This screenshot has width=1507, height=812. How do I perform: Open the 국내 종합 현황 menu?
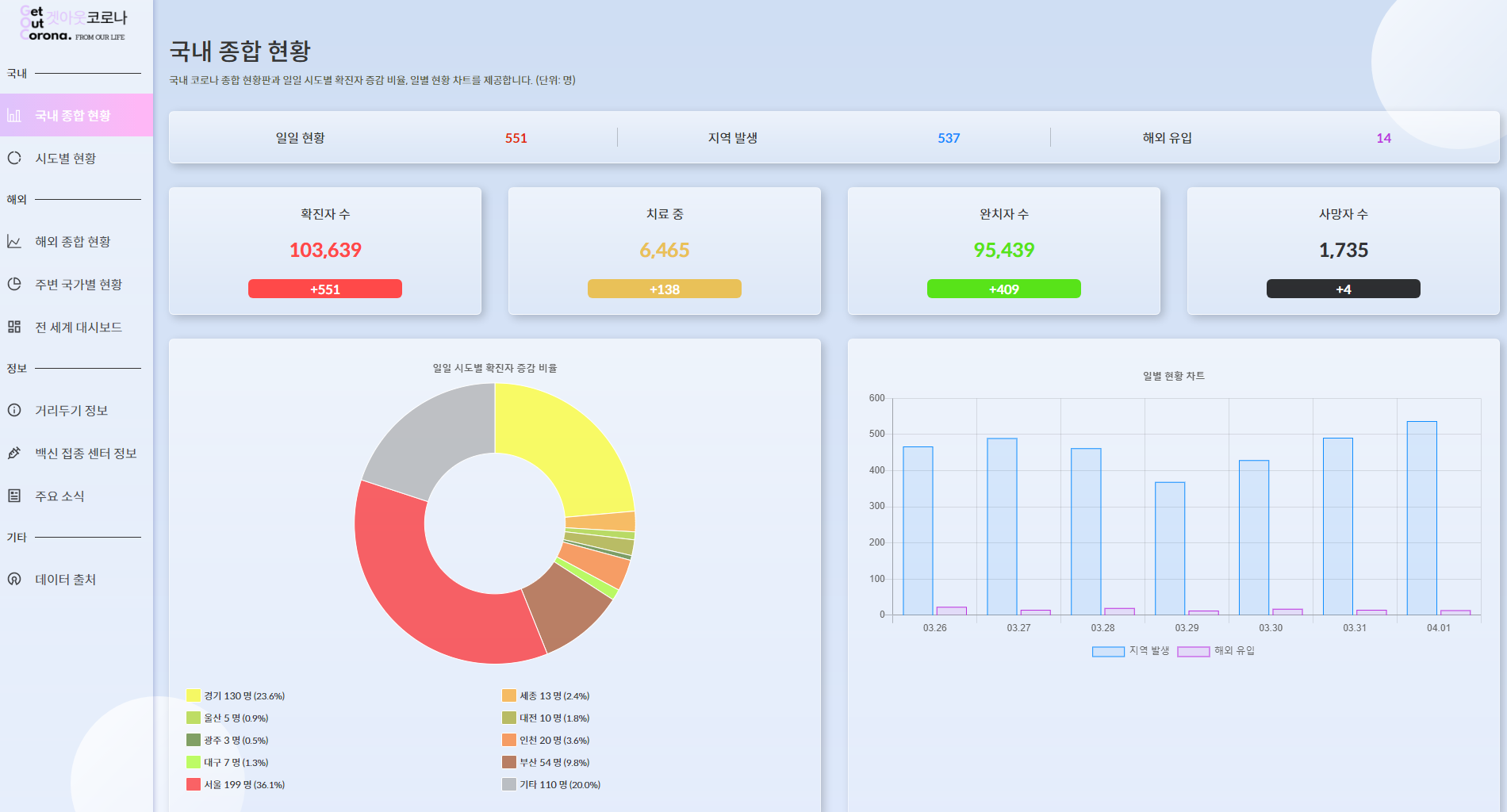(76, 115)
